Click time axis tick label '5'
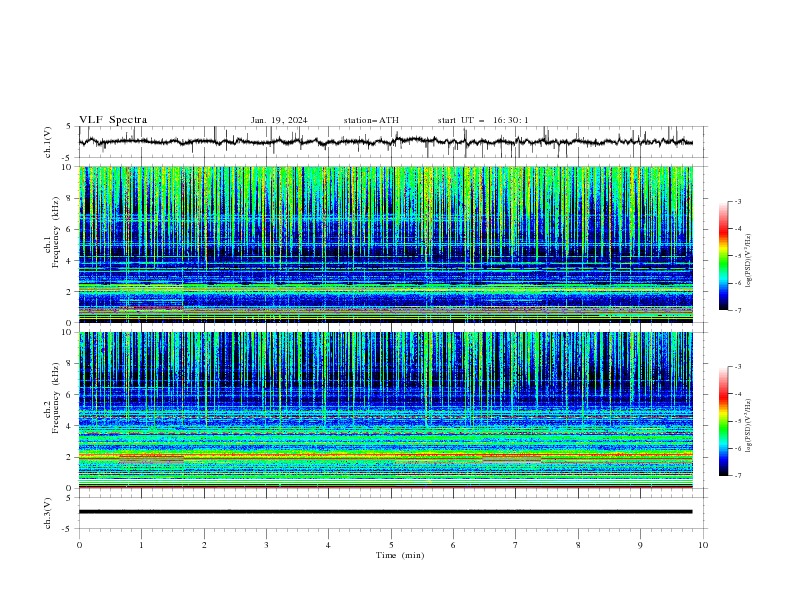Viewport: 792px width, 612px height. tap(391, 545)
